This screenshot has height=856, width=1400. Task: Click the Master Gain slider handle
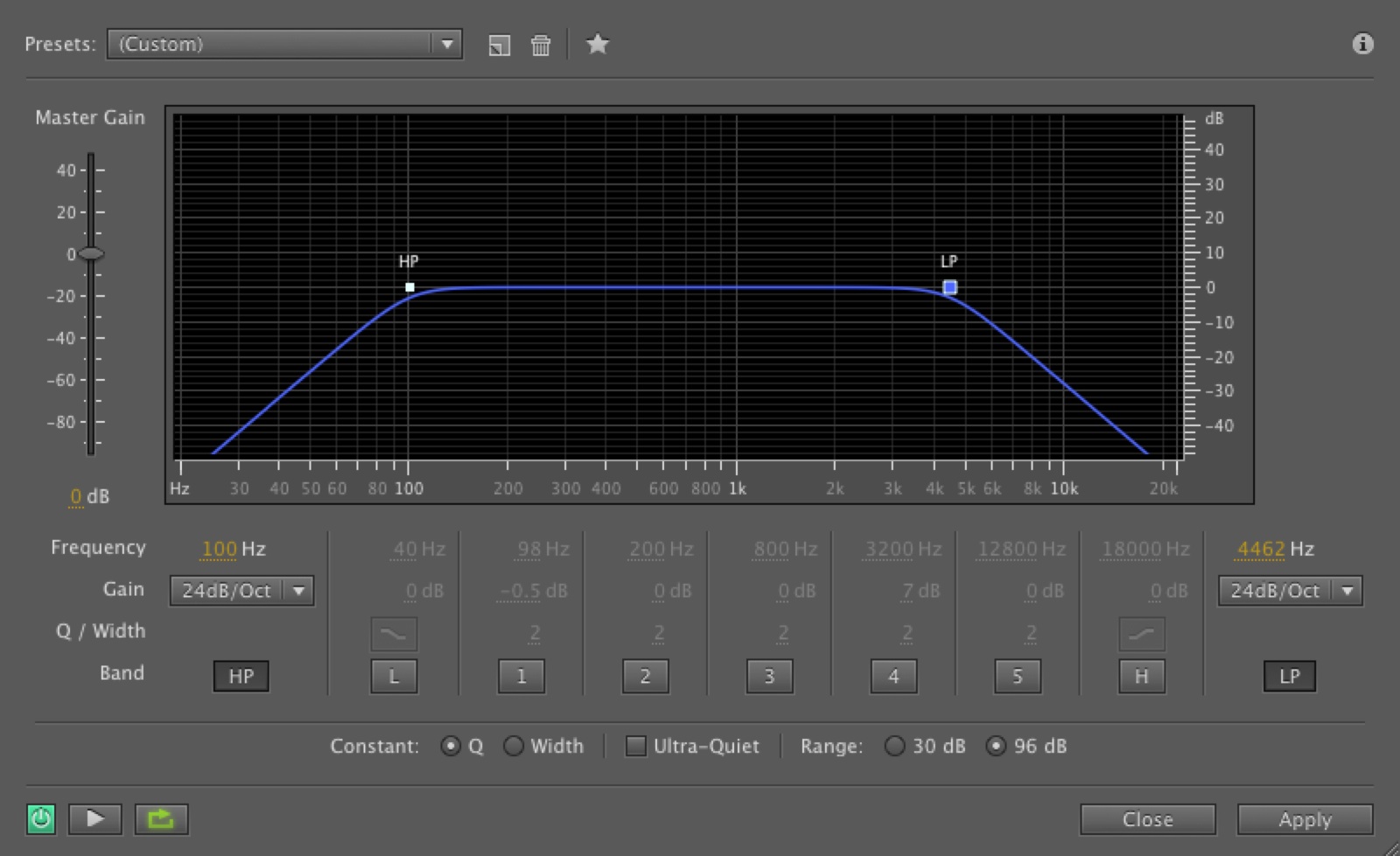click(x=90, y=254)
